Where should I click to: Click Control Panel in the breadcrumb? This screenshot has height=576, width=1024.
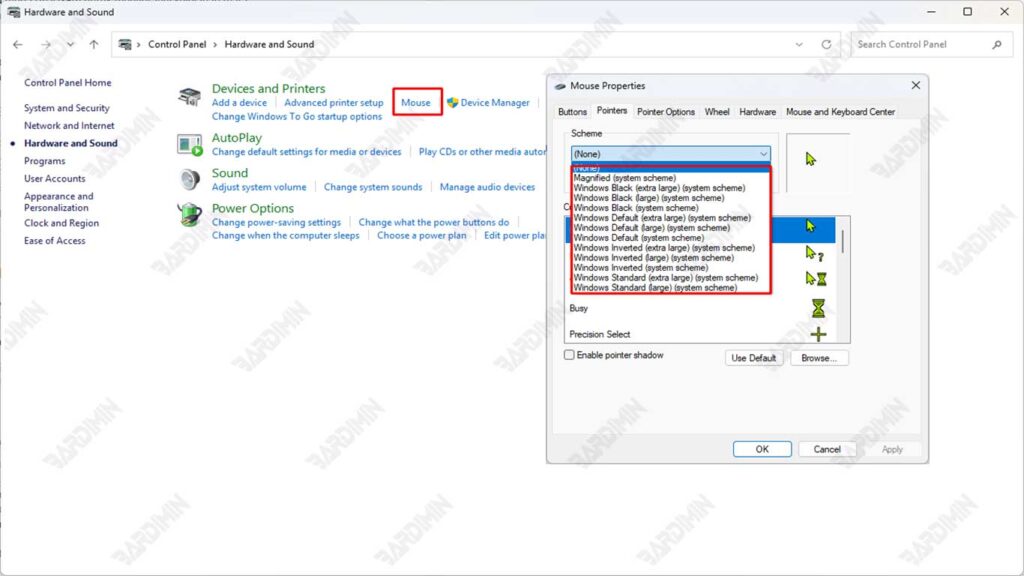click(177, 44)
